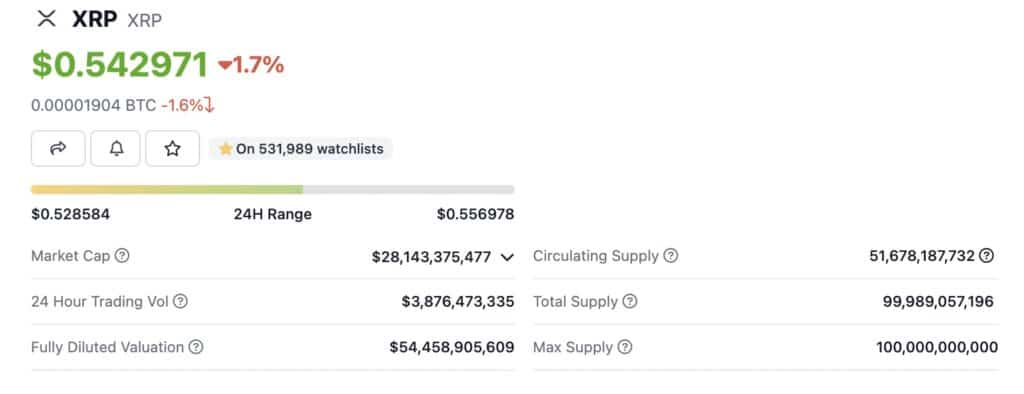Toggle the star favorite button
This screenshot has width=1024, height=394.
172,148
